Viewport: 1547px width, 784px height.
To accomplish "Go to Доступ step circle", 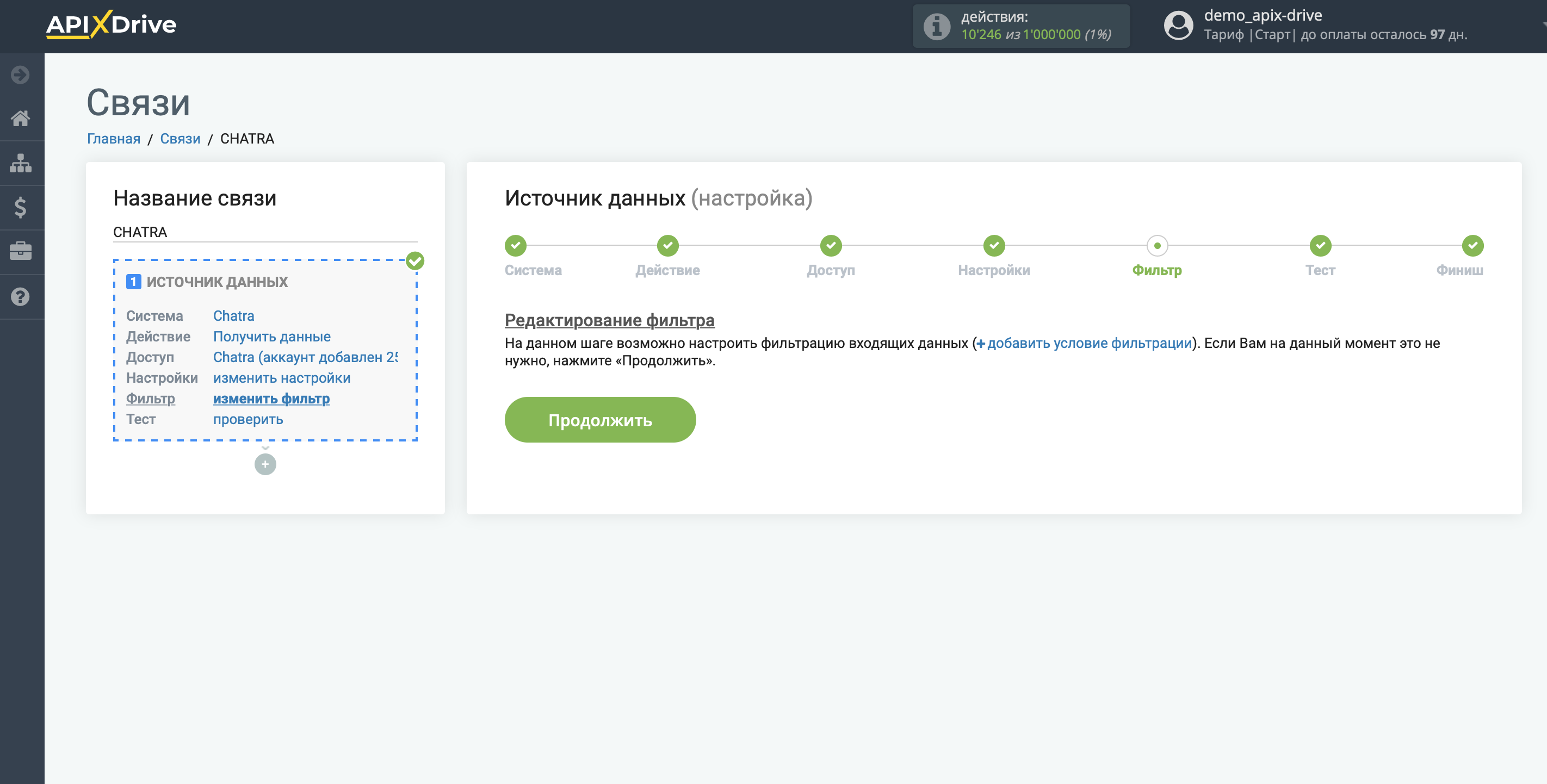I will 831,246.
